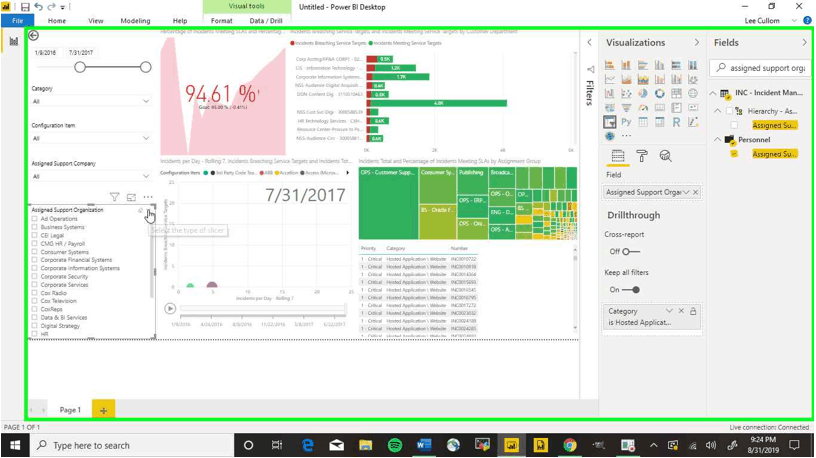Screen dimensions: 816x458
Task: Open the filter icon above the slicer
Action: tap(115, 198)
